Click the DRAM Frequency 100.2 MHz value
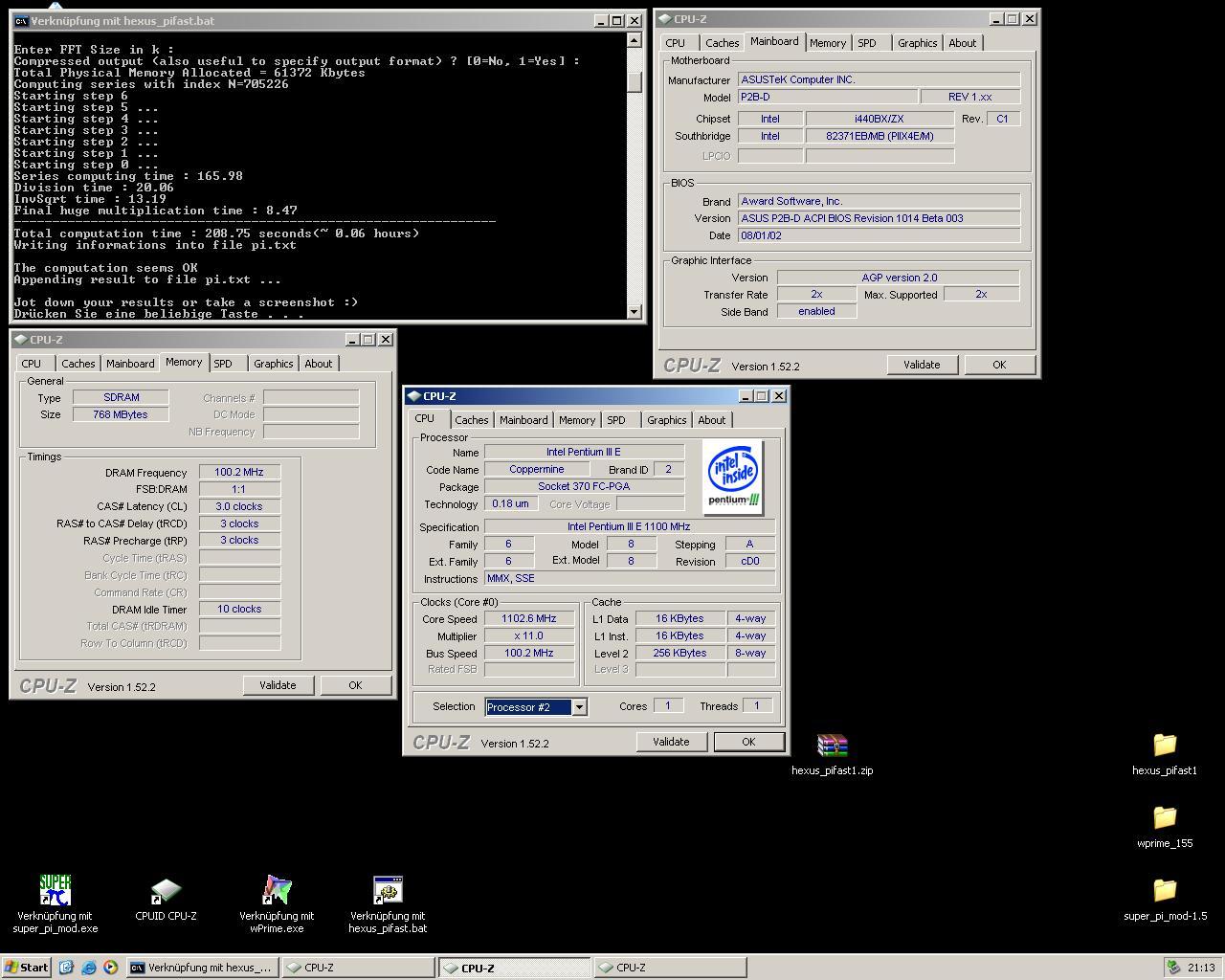The height and width of the screenshot is (980, 1225). [x=239, y=472]
